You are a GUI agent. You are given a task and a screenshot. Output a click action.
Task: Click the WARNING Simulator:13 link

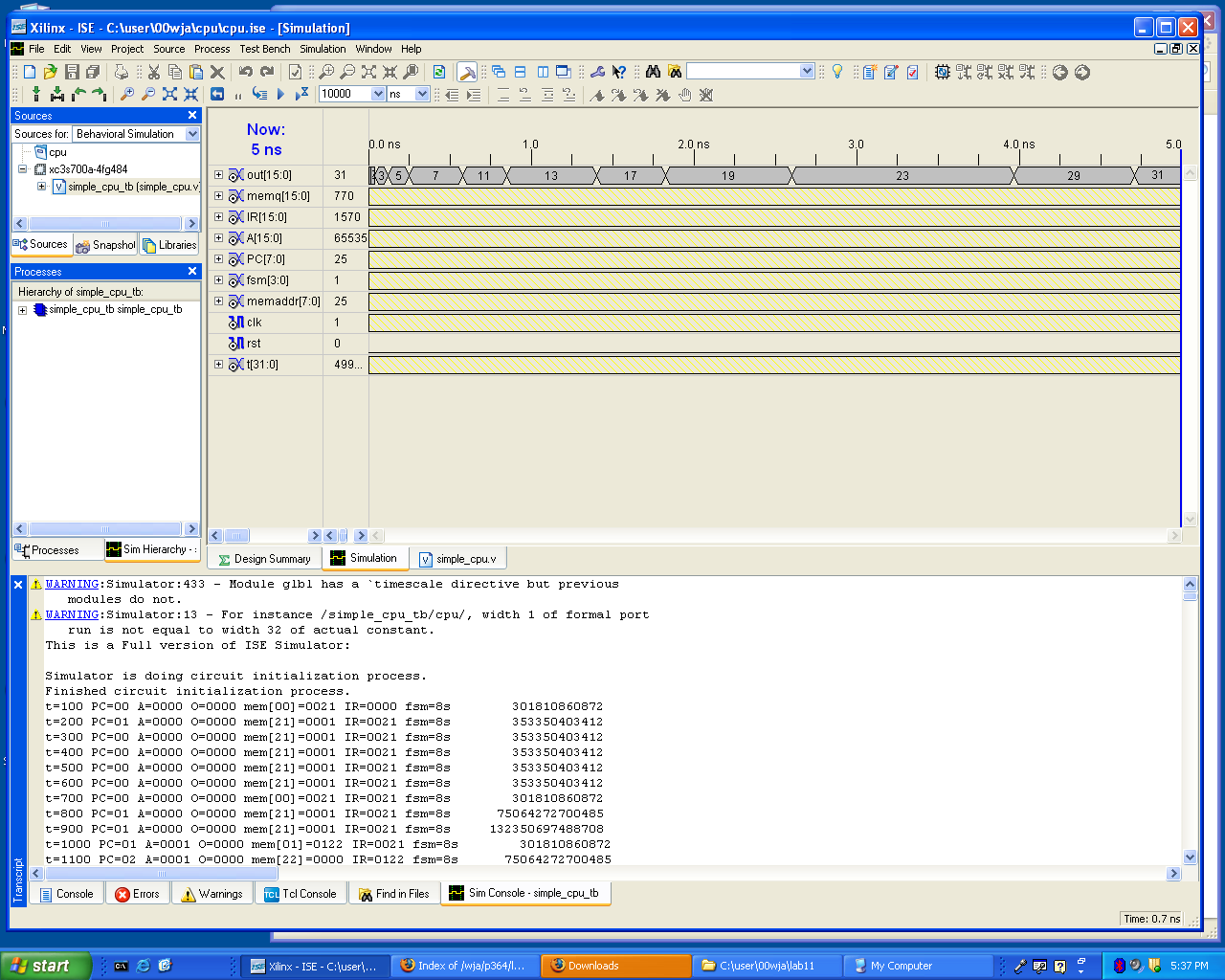pos(73,614)
